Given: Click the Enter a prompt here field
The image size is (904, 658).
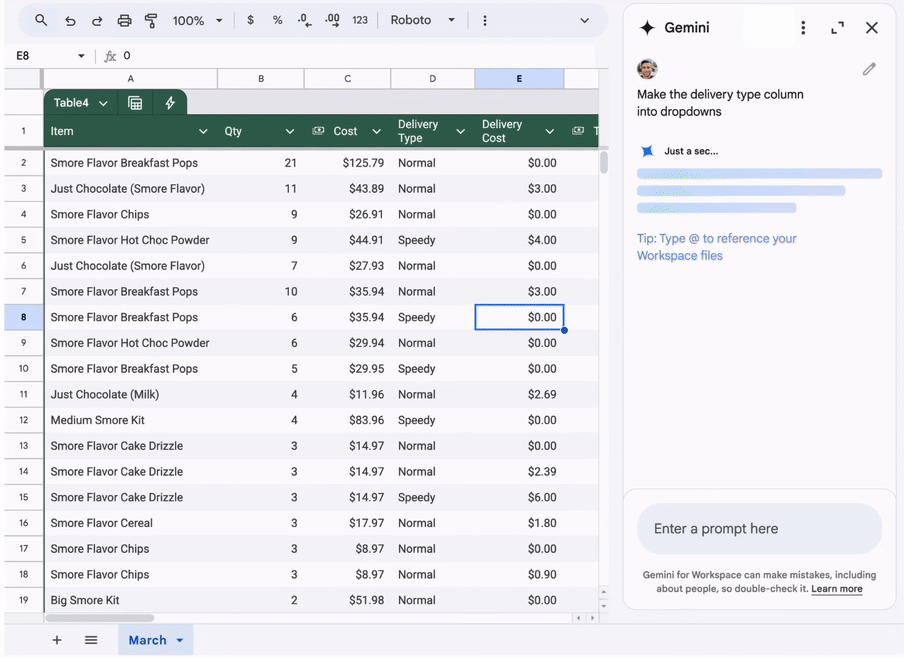Looking at the screenshot, I should 759,527.
